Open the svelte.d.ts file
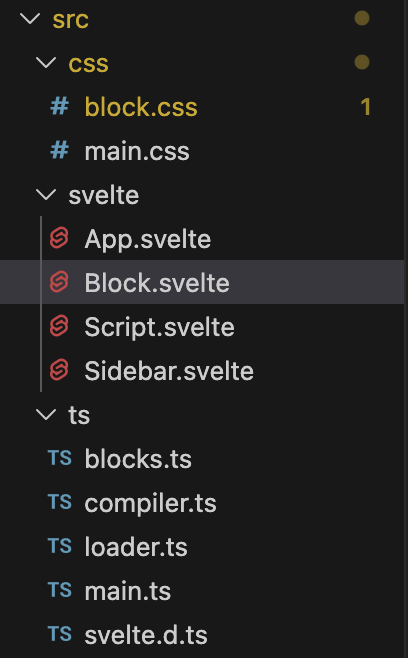Viewport: 408px width, 658px height. (x=146, y=635)
